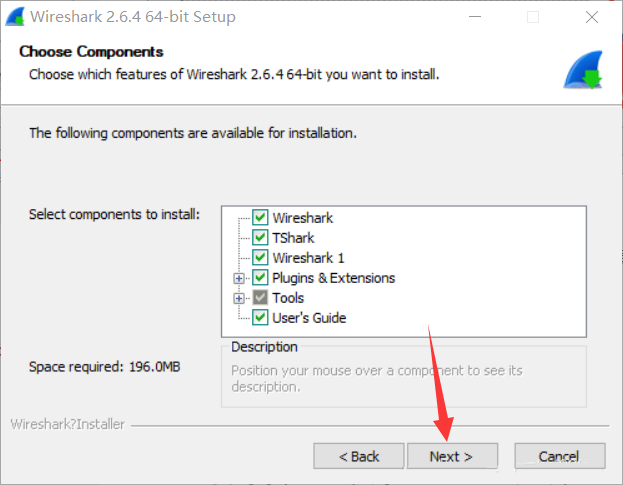Uncheck the Wireshark component checkbox
Viewport: 623px width, 485px height.
point(260,217)
